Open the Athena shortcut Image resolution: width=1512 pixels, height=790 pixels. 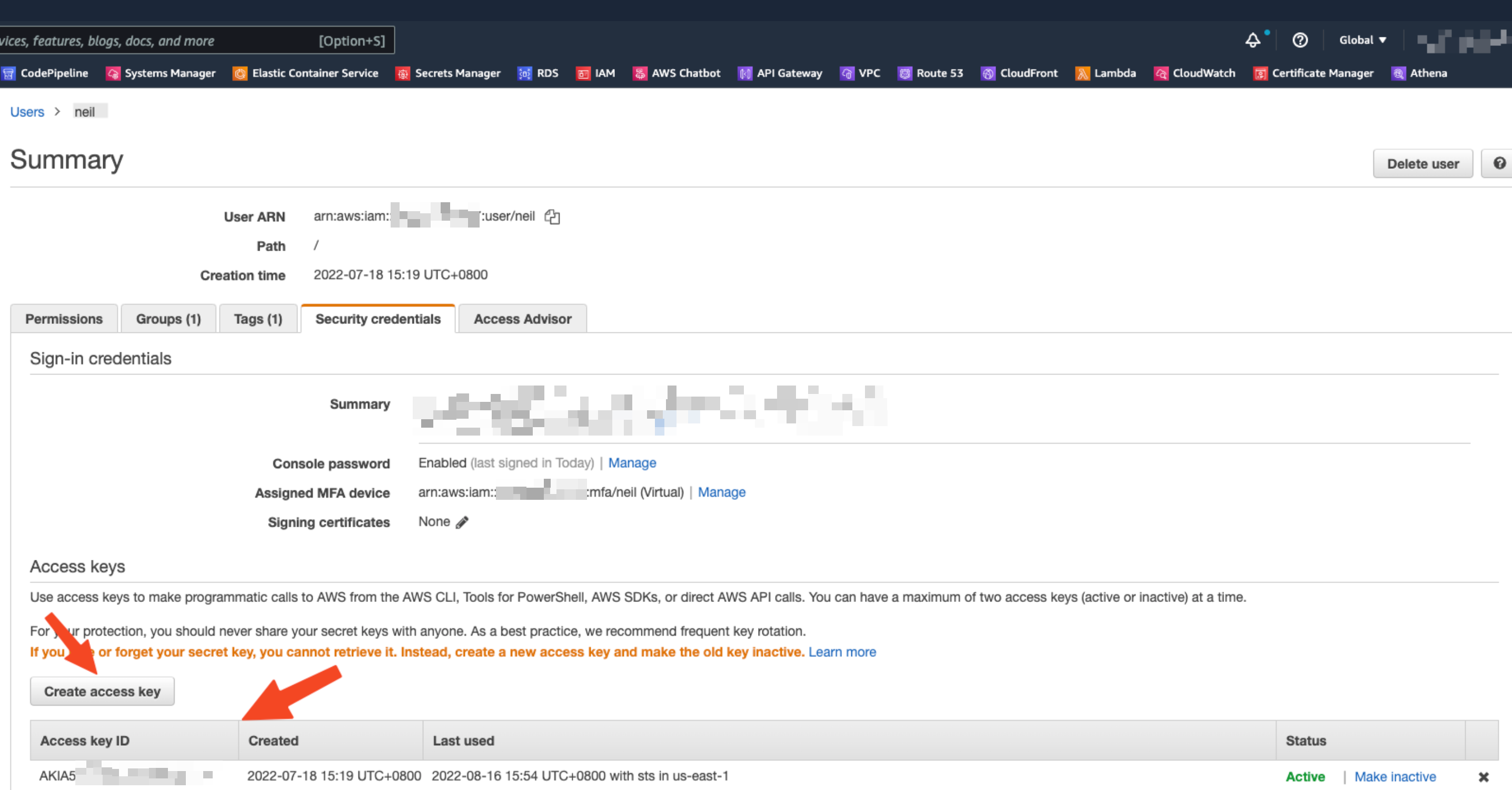click(x=1419, y=73)
